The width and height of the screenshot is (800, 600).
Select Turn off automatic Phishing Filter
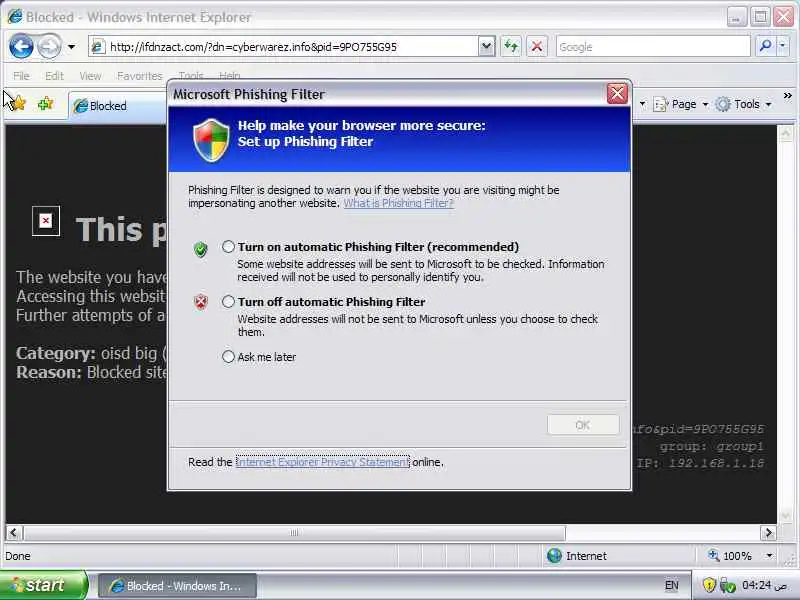click(x=228, y=302)
